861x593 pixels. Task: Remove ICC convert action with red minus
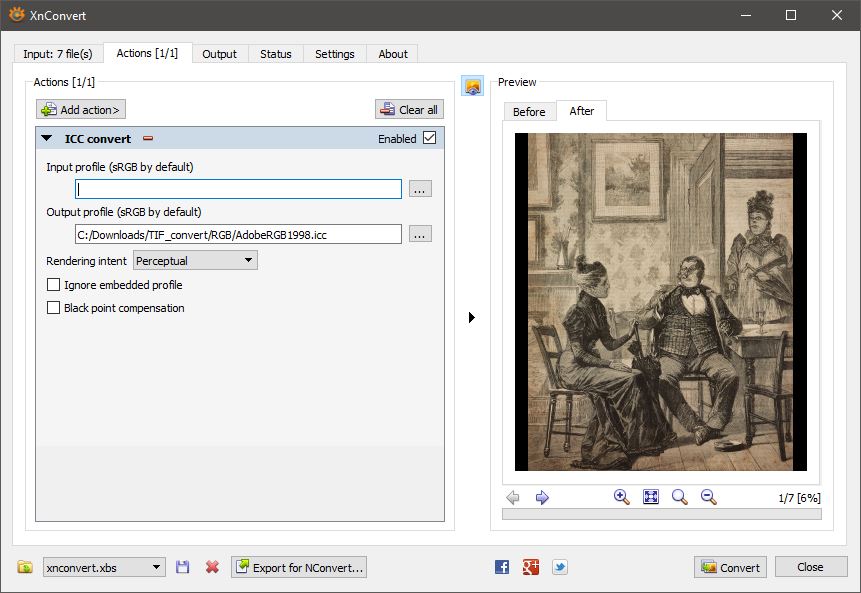point(148,139)
